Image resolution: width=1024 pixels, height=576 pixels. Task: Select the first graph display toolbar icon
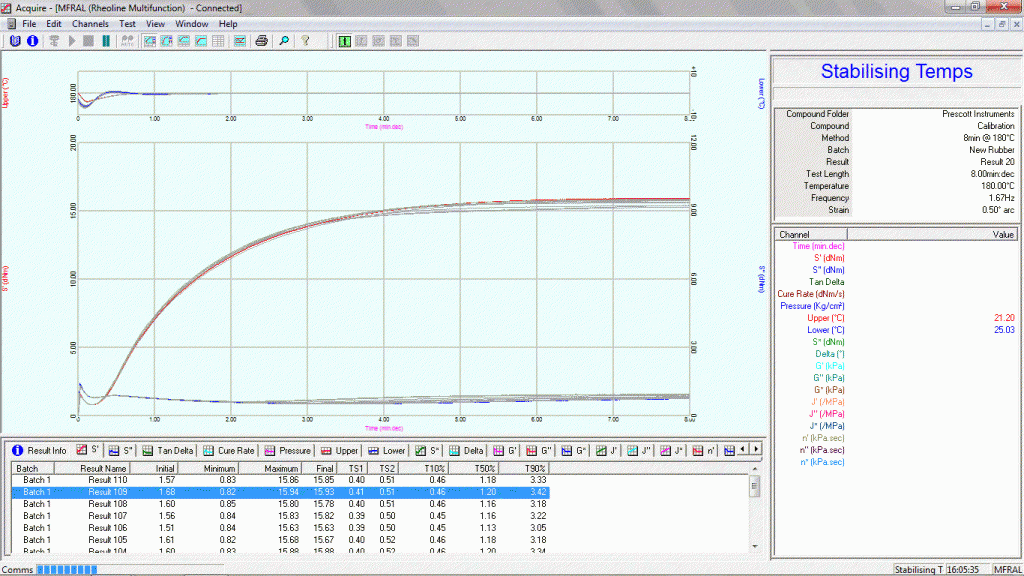[150, 41]
